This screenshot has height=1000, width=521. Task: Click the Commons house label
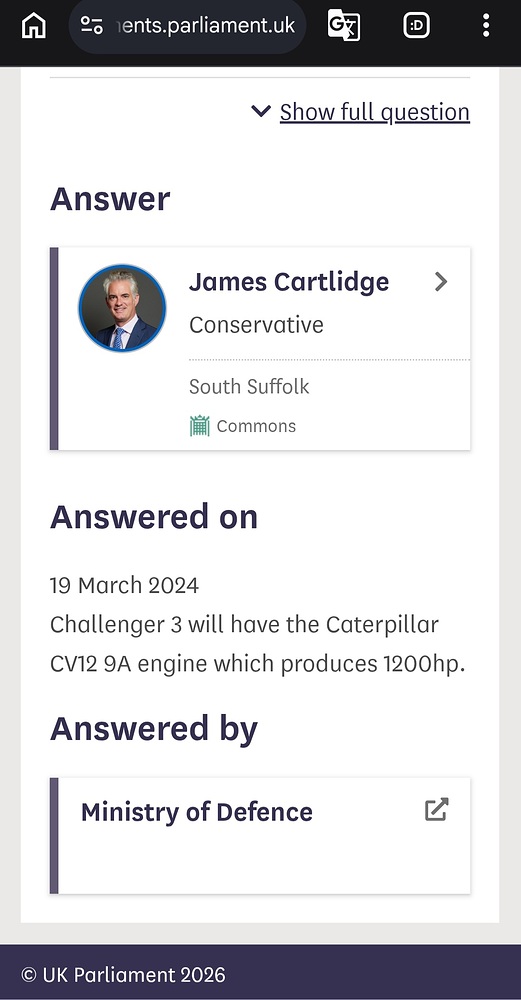(256, 426)
